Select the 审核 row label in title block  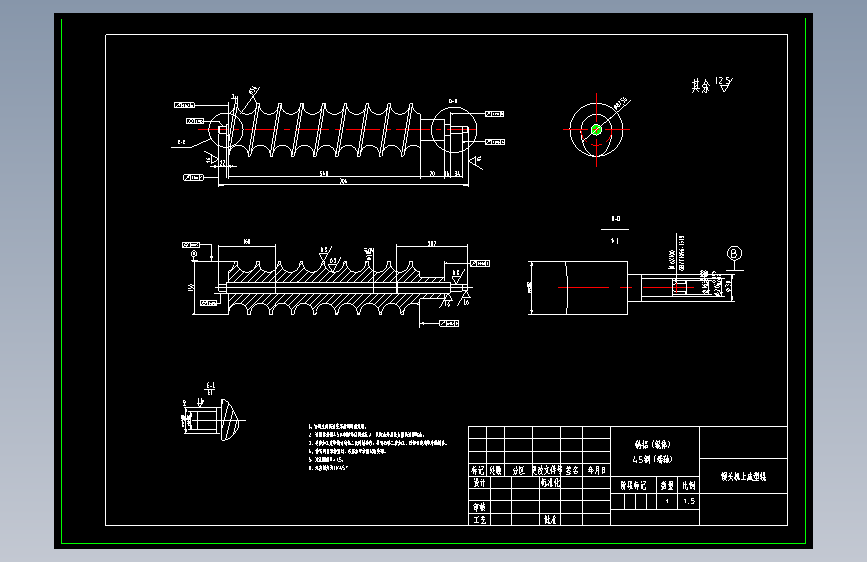coord(479,507)
